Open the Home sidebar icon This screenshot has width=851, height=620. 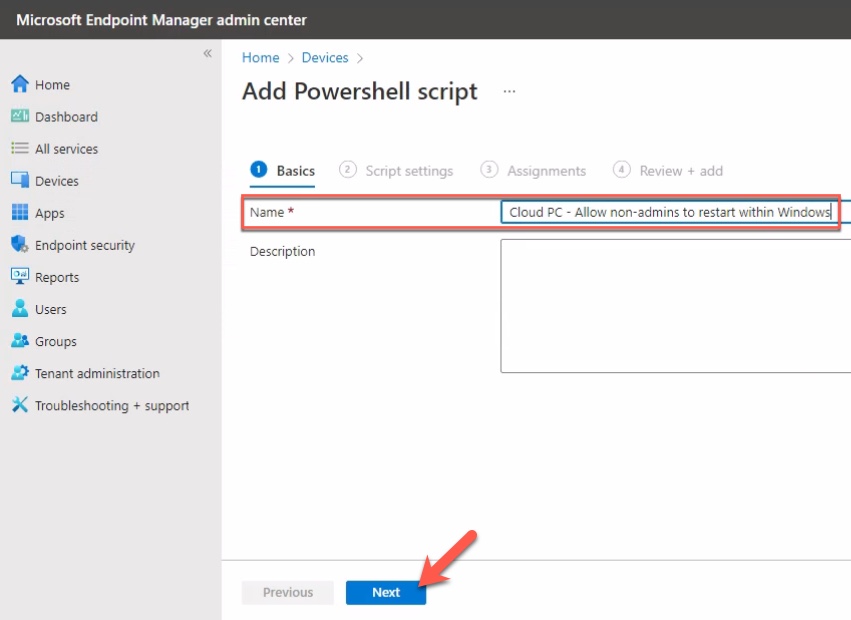[x=20, y=84]
